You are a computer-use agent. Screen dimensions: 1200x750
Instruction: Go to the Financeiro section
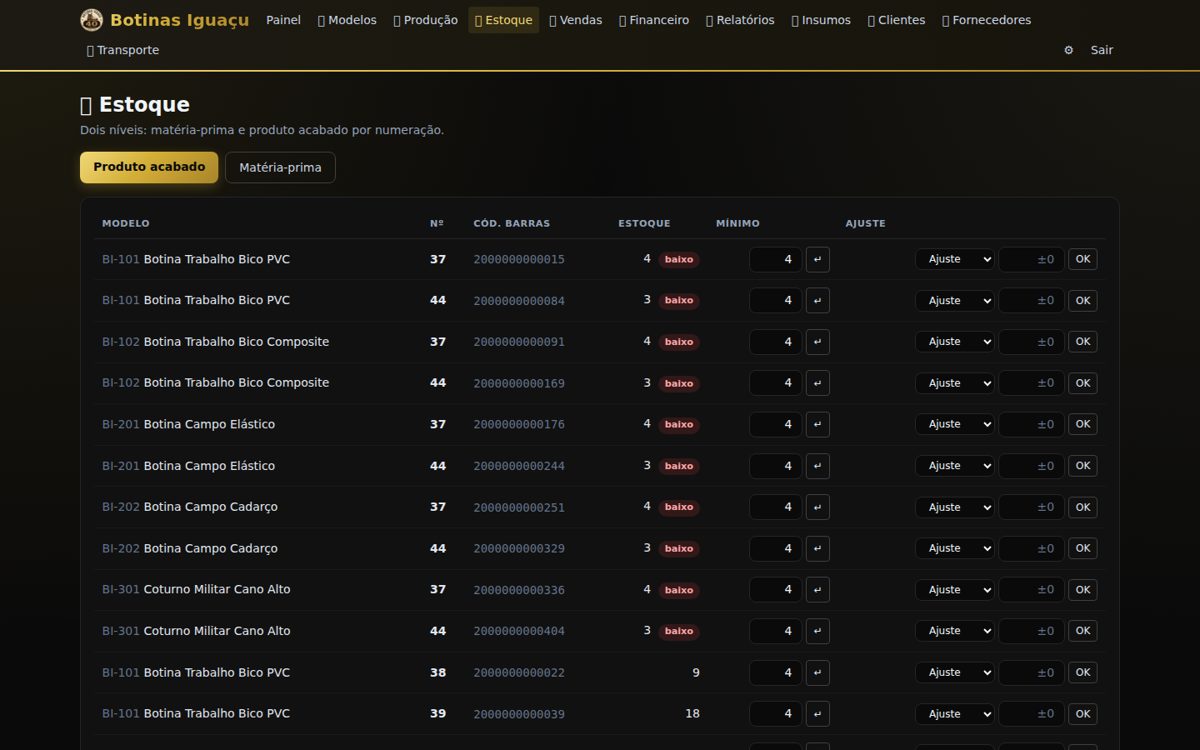654,20
